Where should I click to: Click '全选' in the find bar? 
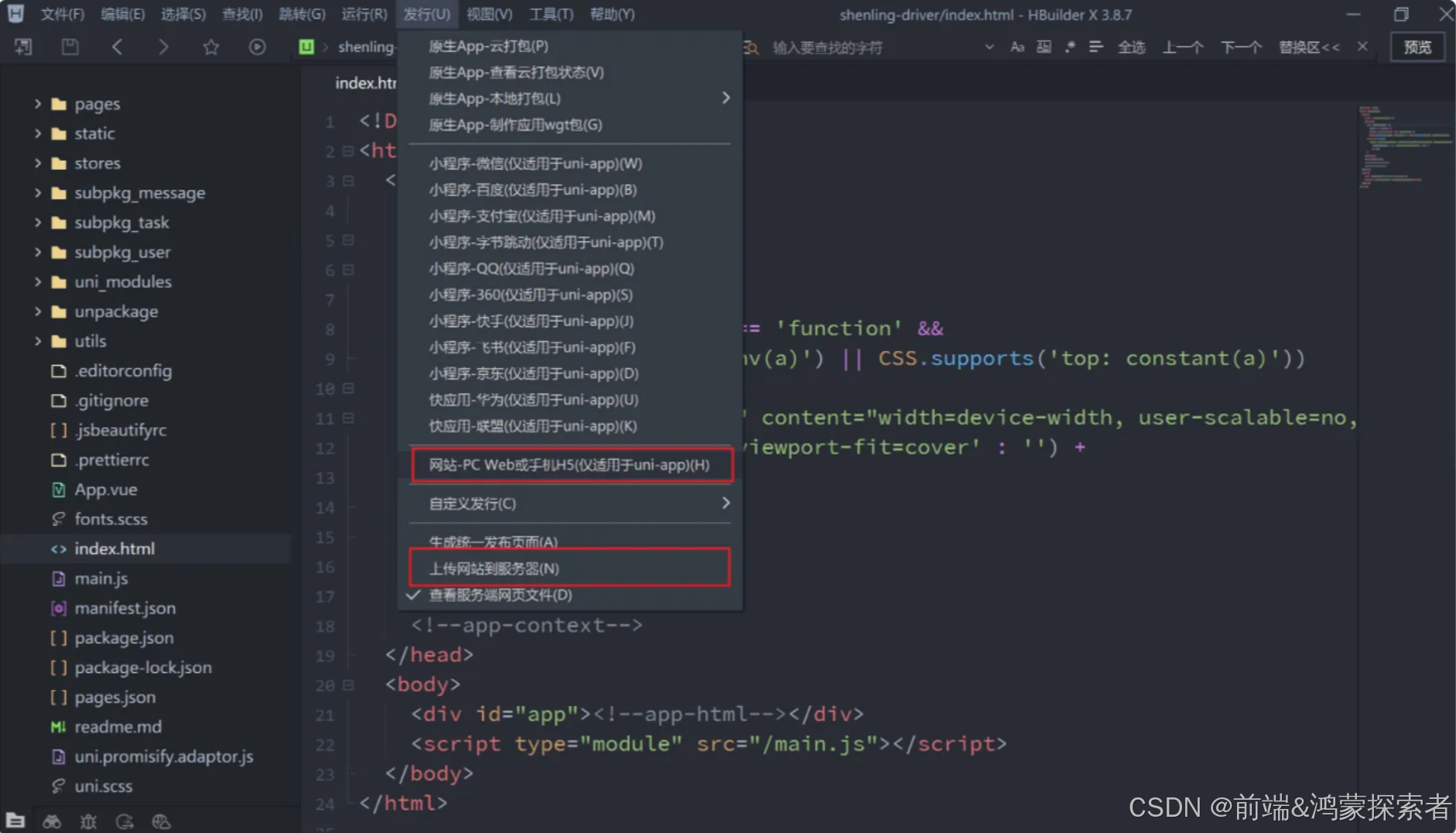1131,47
